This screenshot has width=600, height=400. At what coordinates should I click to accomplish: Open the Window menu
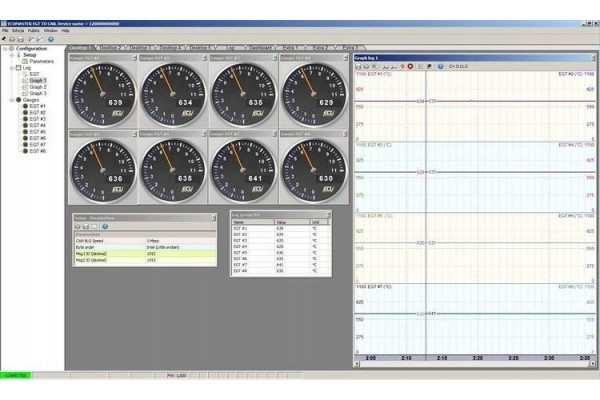tap(51, 31)
